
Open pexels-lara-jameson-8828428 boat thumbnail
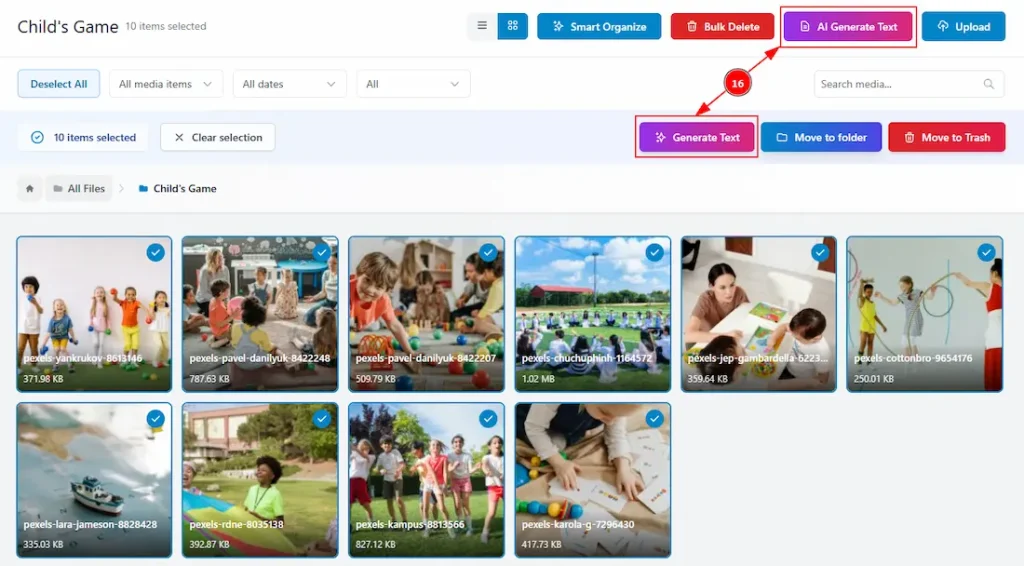pyautogui.click(x=94, y=480)
